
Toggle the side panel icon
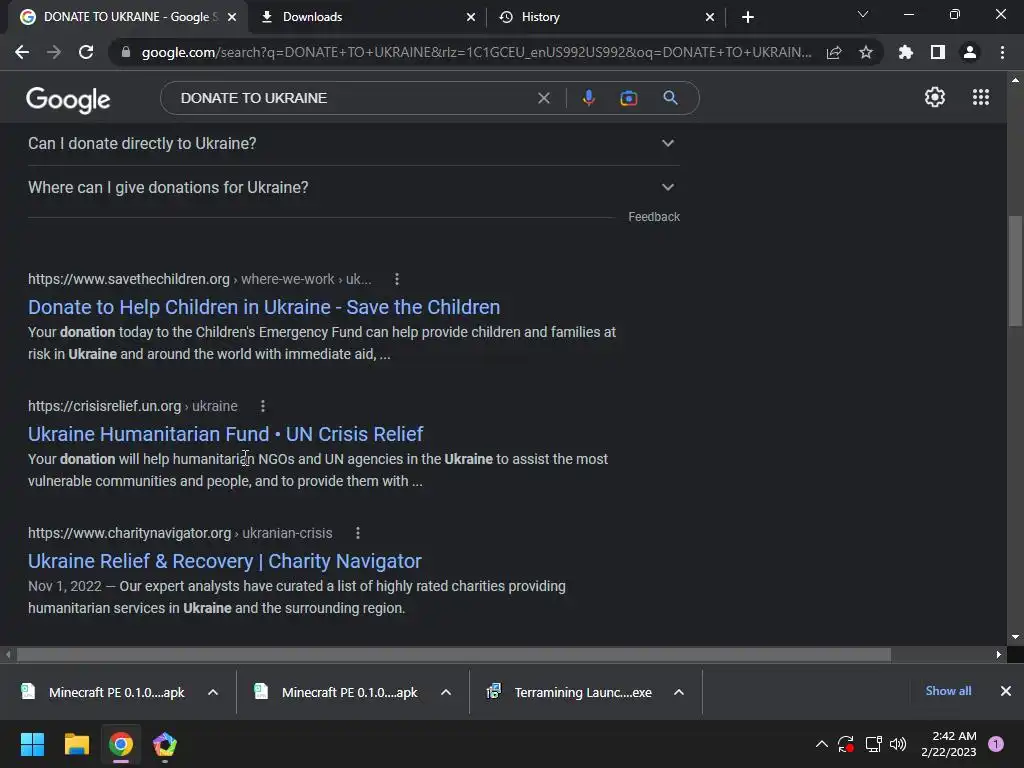click(938, 52)
